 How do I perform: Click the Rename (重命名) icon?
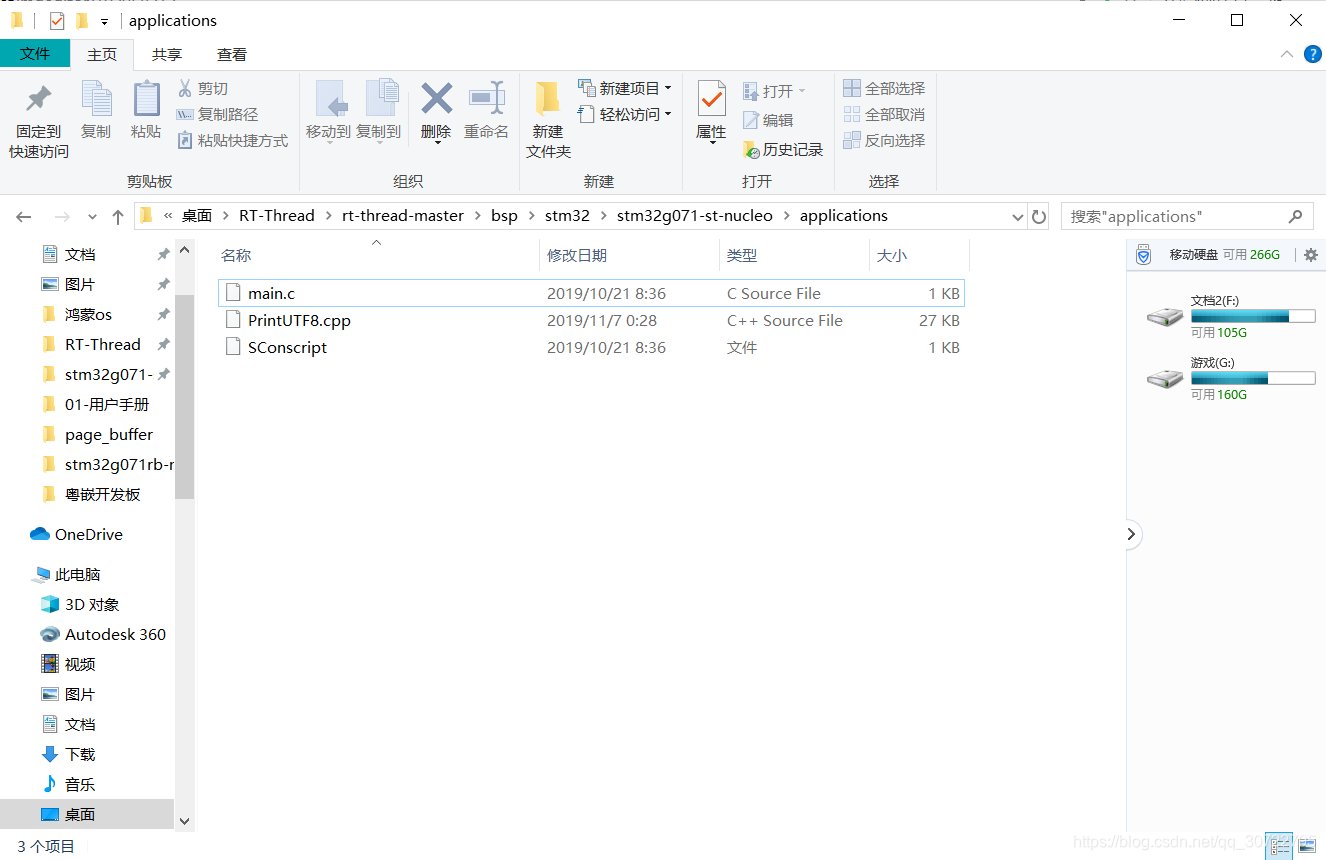pos(487,98)
